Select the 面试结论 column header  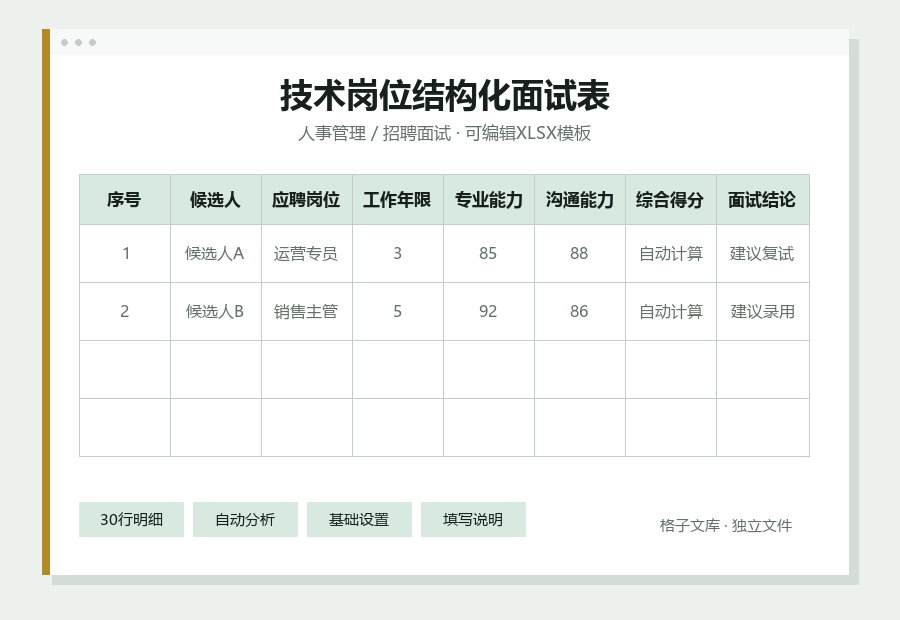click(763, 199)
